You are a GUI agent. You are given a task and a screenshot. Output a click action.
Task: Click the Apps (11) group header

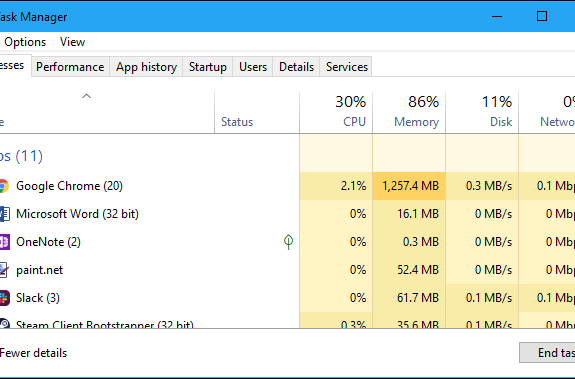[x=21, y=156]
